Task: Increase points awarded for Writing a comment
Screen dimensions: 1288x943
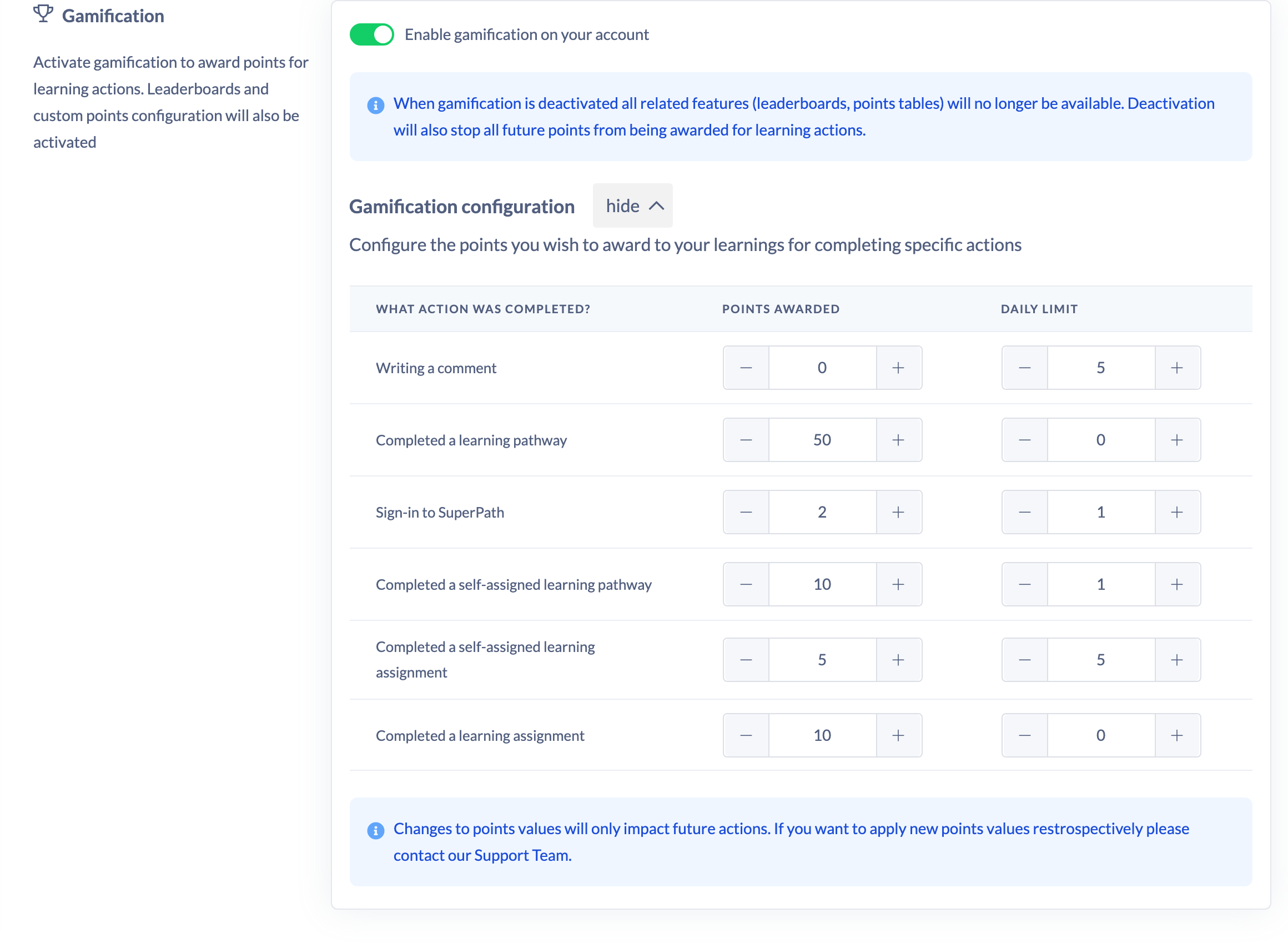Action: [x=898, y=368]
